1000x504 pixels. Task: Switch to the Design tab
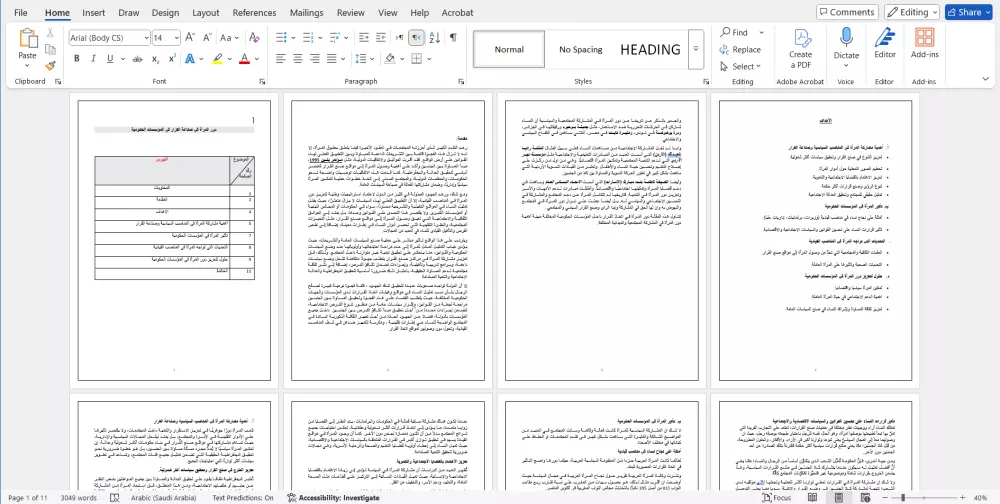click(166, 13)
